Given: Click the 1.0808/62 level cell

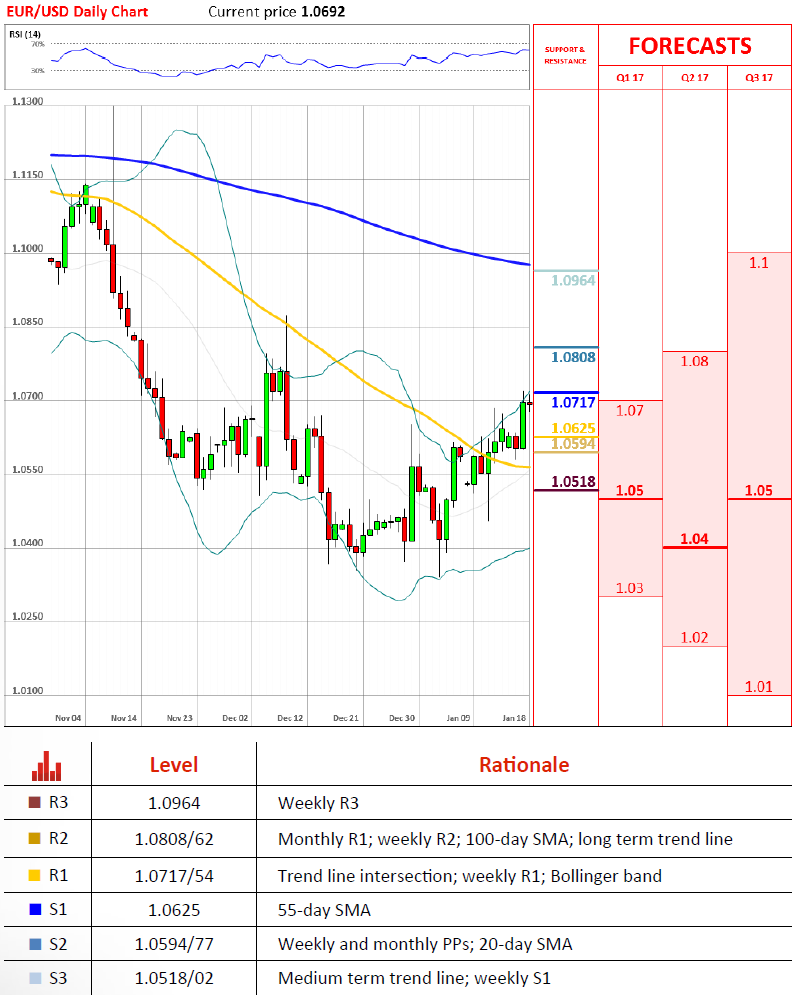Looking at the screenshot, I should coord(174,839).
